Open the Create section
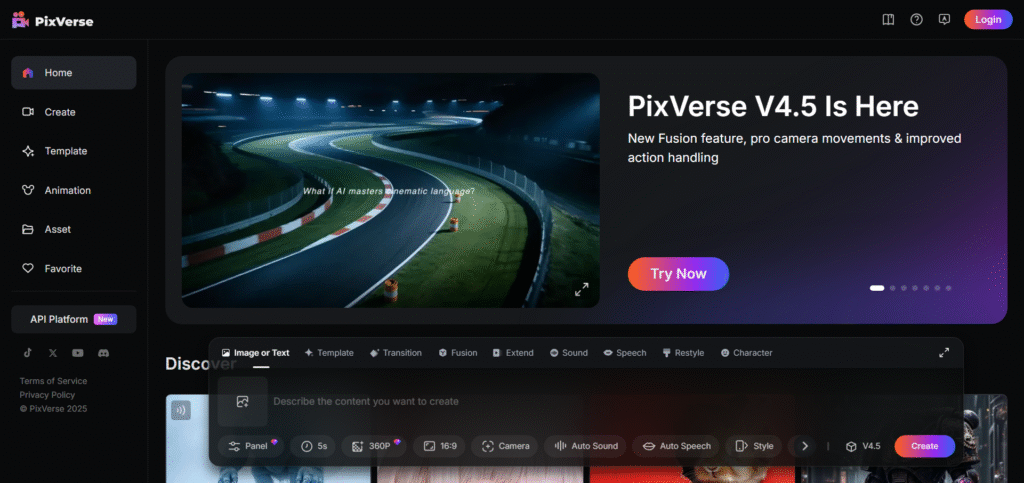Image resolution: width=1024 pixels, height=483 pixels. click(74, 112)
